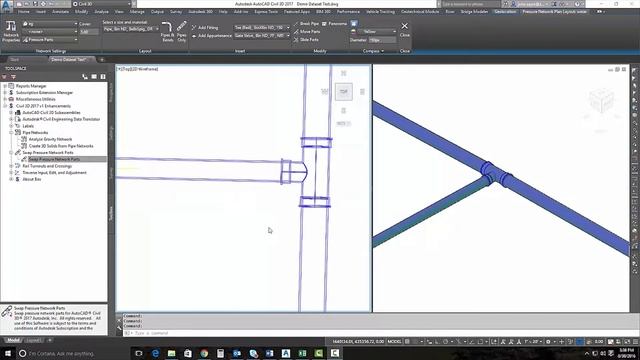Expand the Miscellaneous Utilities node
This screenshot has width=640, height=360.
point(4,99)
